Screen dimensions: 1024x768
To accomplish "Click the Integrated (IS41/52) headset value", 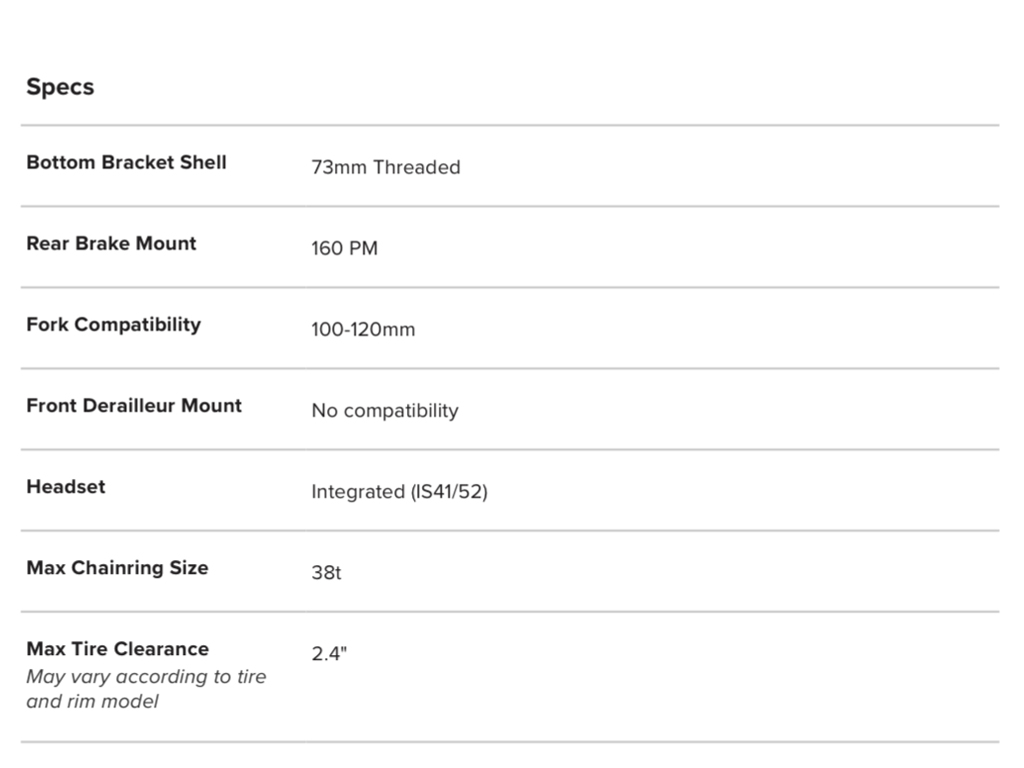I will pos(399,491).
